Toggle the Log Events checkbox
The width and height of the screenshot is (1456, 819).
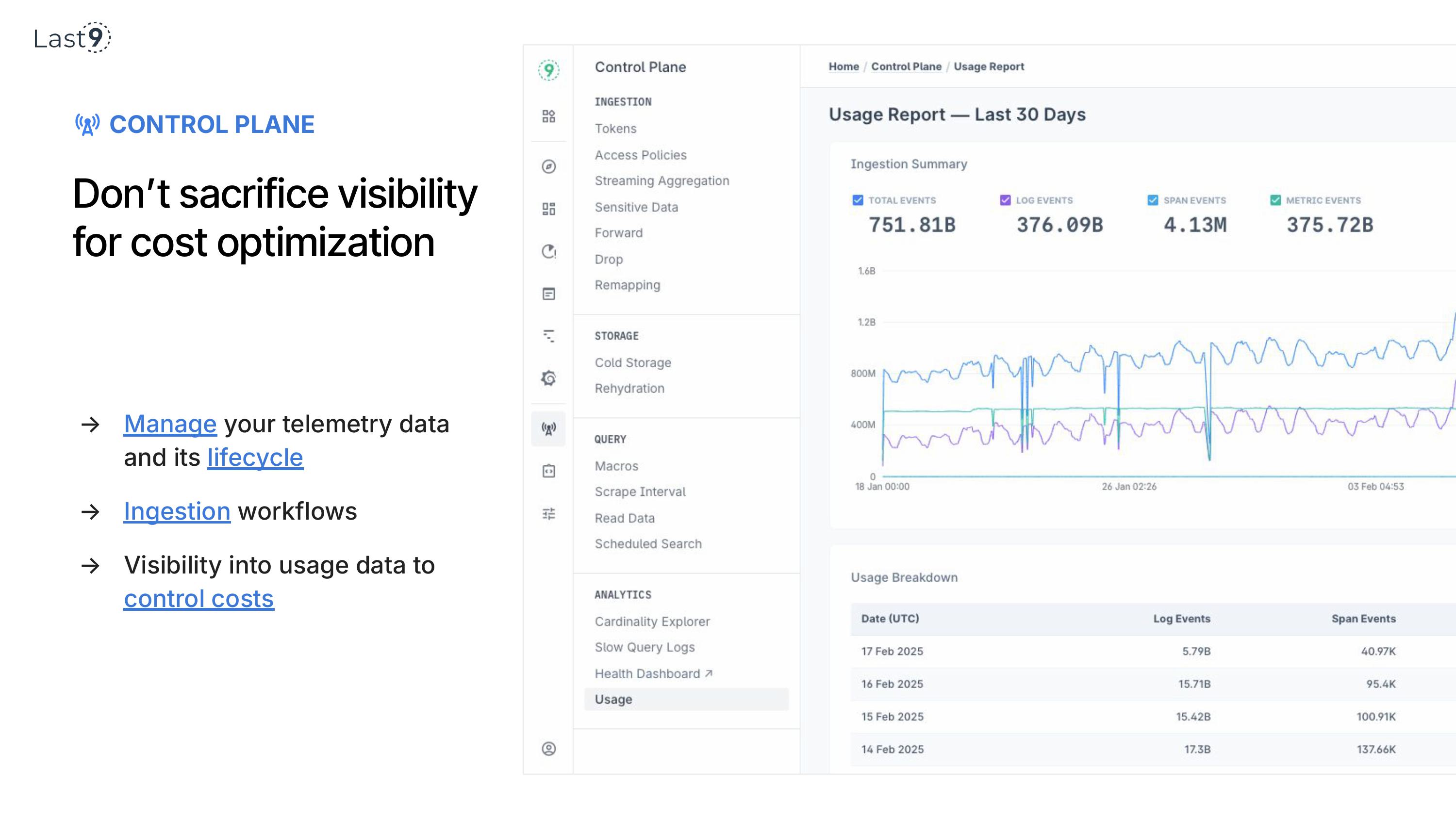[x=1005, y=200]
